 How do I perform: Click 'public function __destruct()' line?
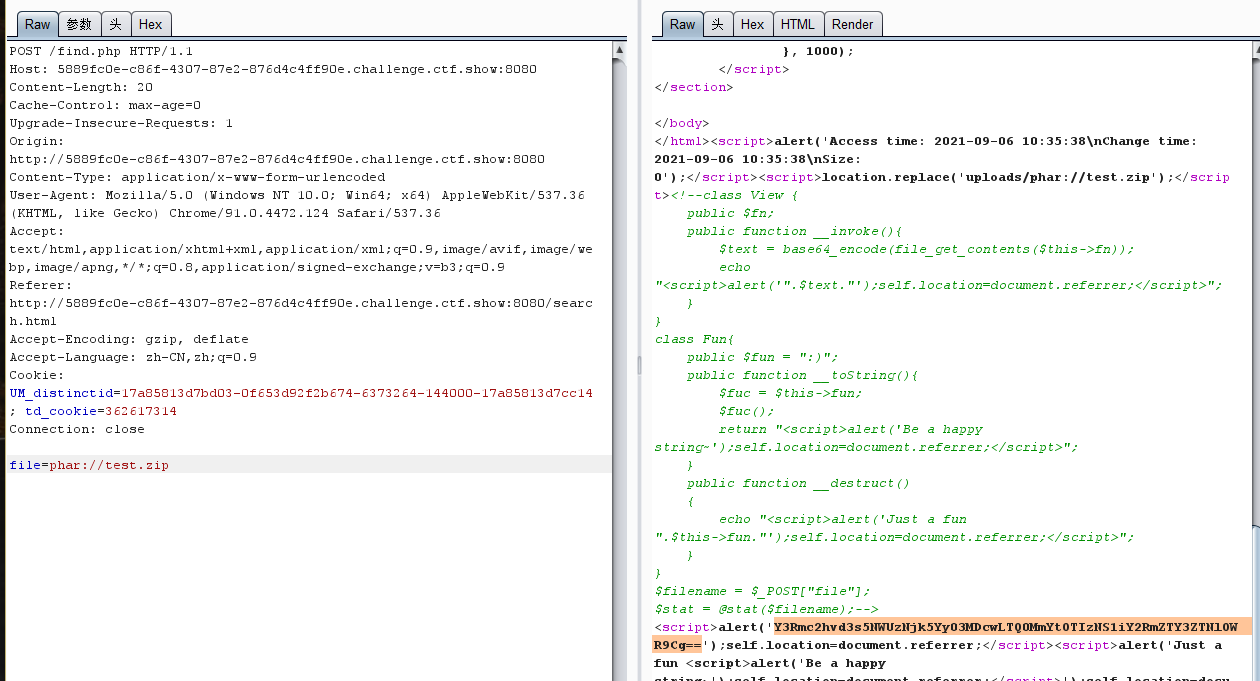pyautogui.click(x=798, y=483)
